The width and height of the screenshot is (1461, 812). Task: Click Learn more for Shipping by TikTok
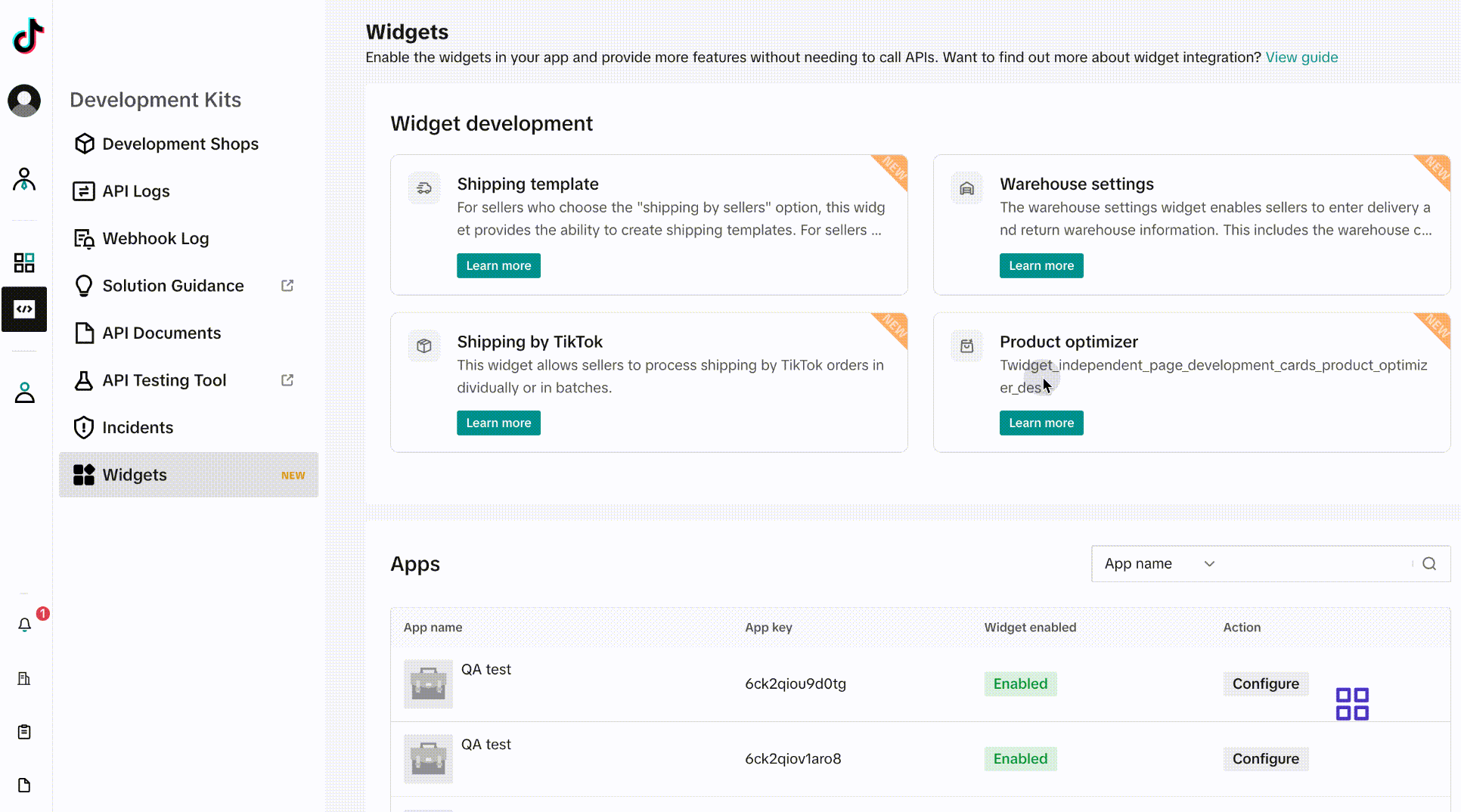tap(498, 423)
